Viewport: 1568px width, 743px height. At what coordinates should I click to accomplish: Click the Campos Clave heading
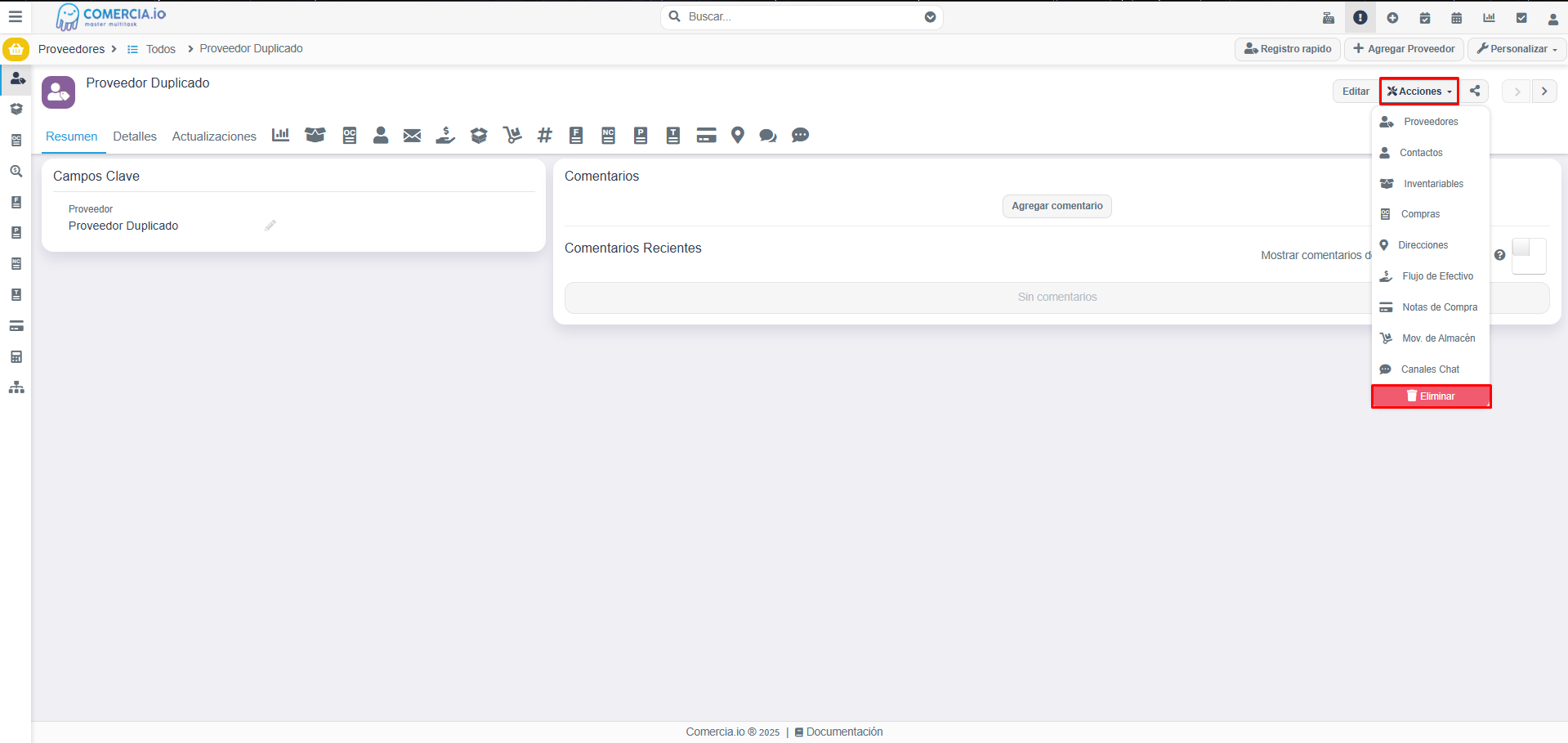(x=96, y=177)
